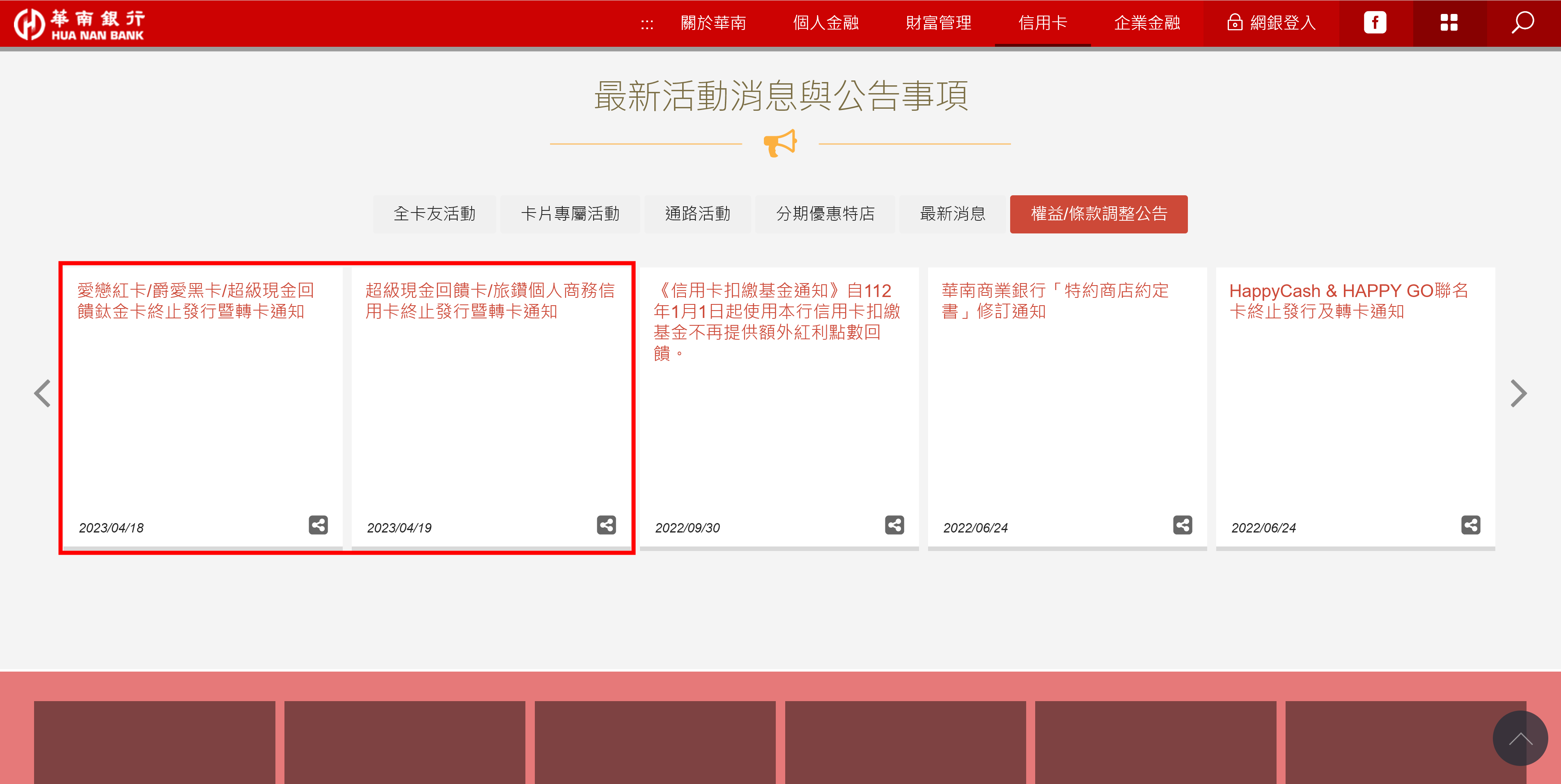Viewport: 1561px width, 784px height.
Task: Click the search magnifier icon
Action: [1523, 23]
